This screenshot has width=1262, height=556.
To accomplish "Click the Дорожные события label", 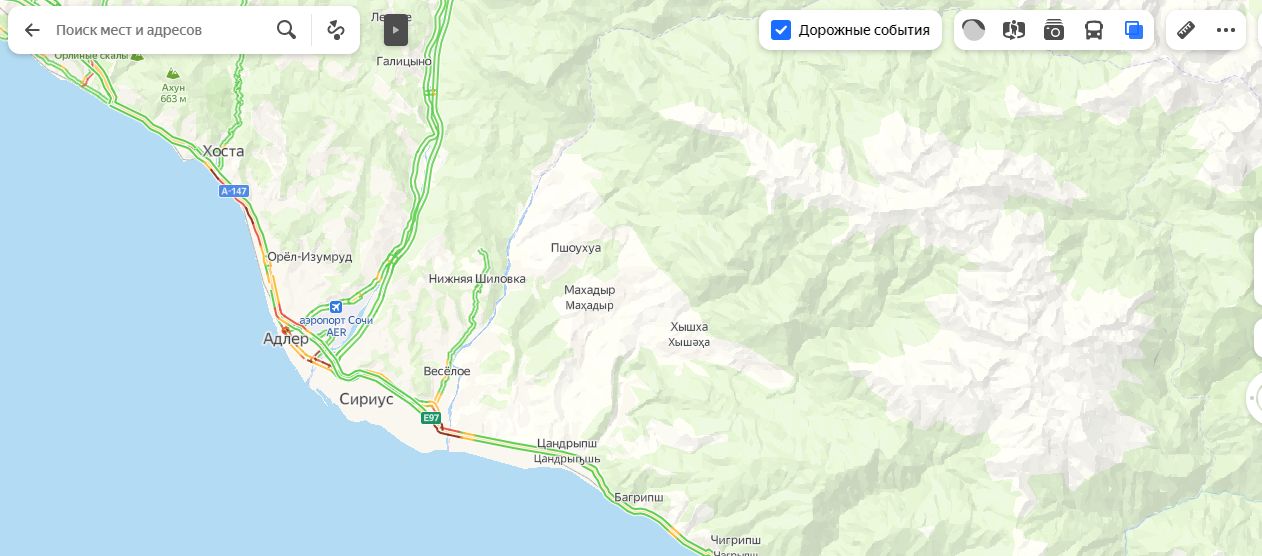I will (x=864, y=30).
